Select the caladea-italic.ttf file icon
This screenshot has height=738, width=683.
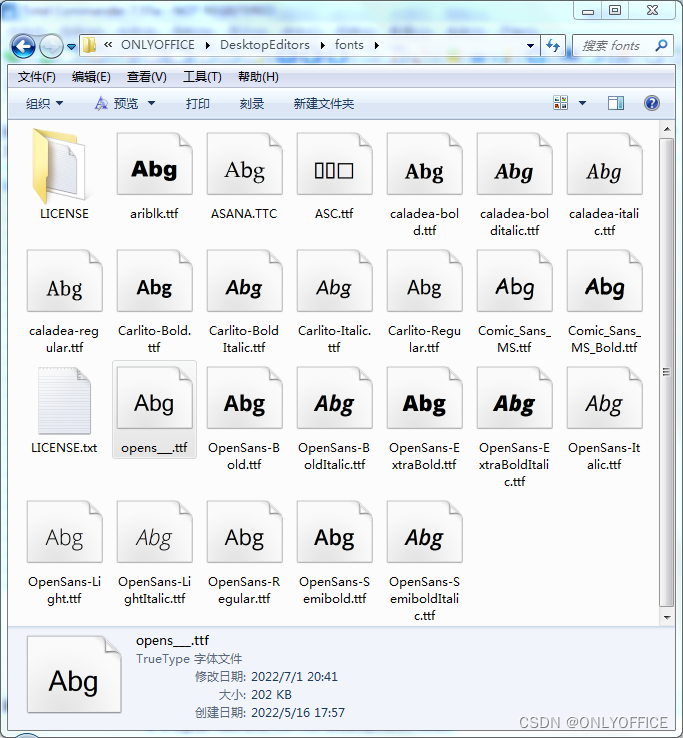click(604, 164)
